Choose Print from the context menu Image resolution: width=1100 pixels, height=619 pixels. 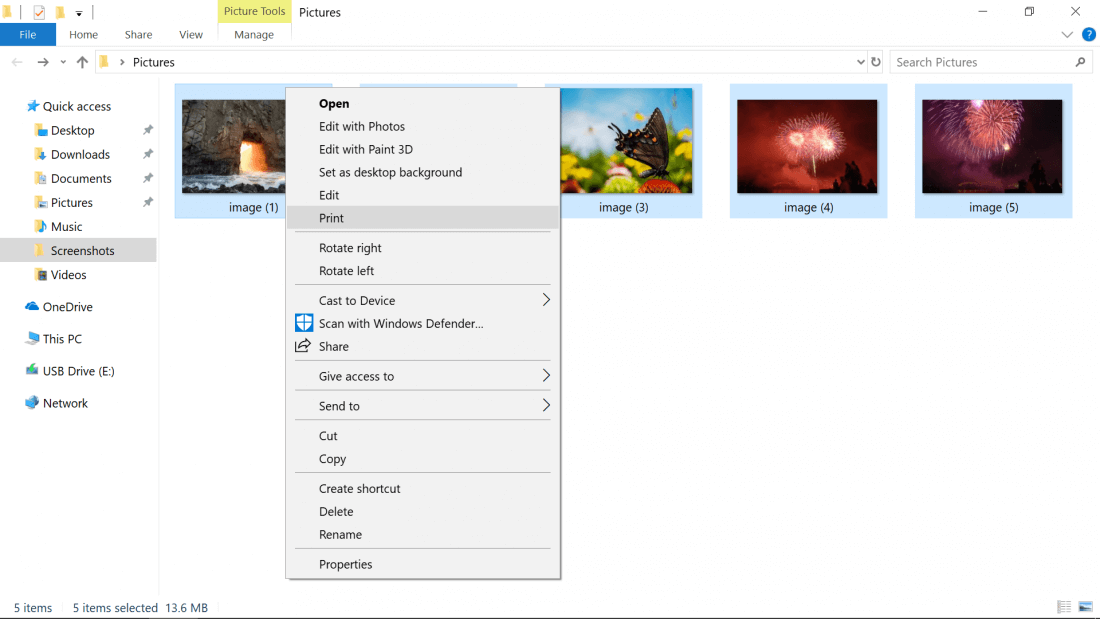[422, 218]
